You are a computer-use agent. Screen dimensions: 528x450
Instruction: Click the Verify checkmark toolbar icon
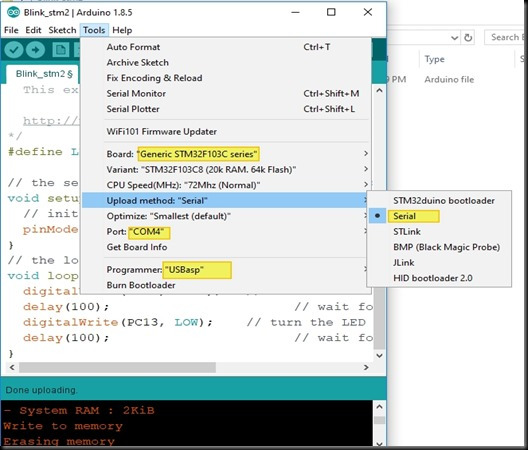tap(14, 50)
